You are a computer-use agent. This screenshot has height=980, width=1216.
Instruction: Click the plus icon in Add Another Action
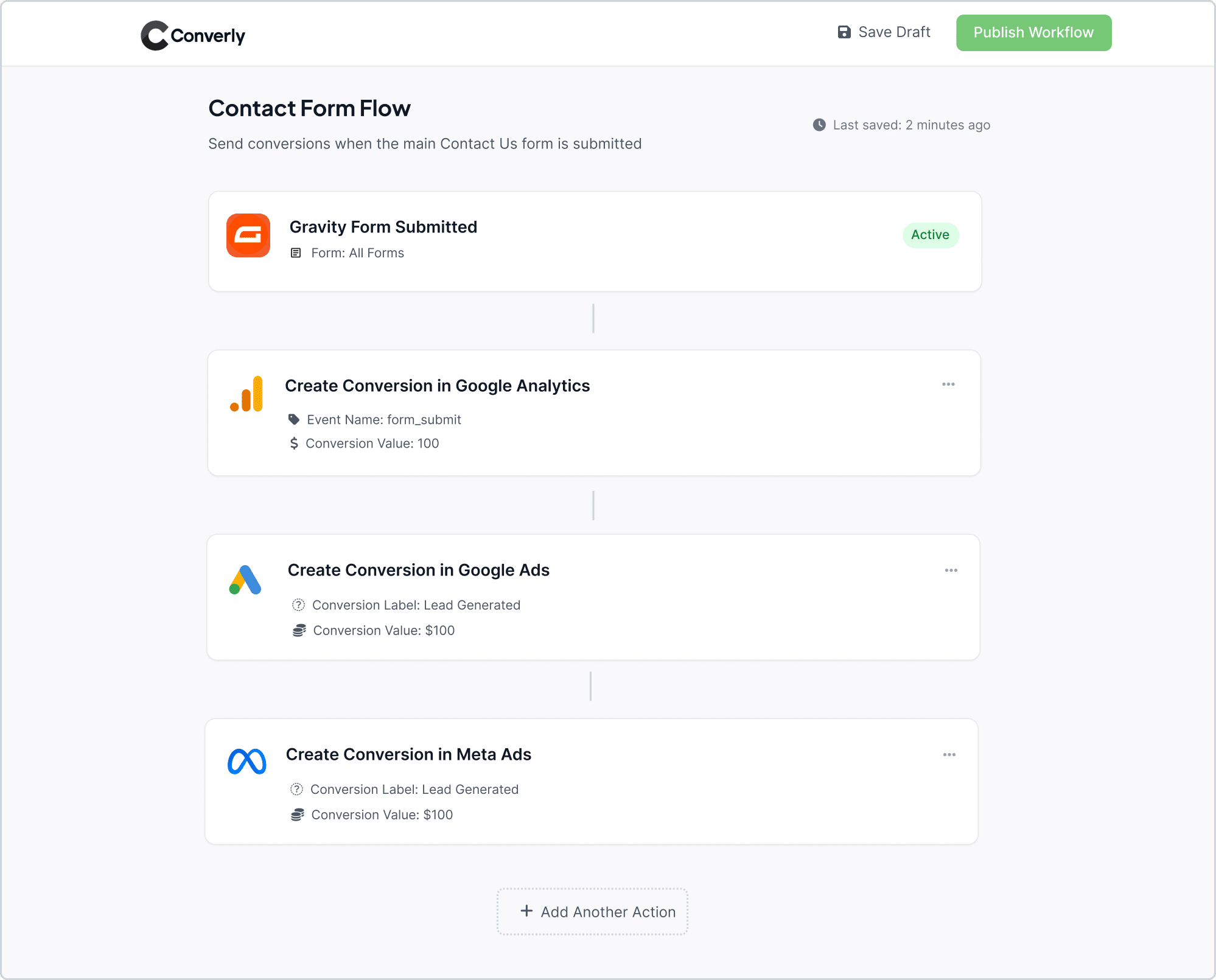click(x=526, y=911)
